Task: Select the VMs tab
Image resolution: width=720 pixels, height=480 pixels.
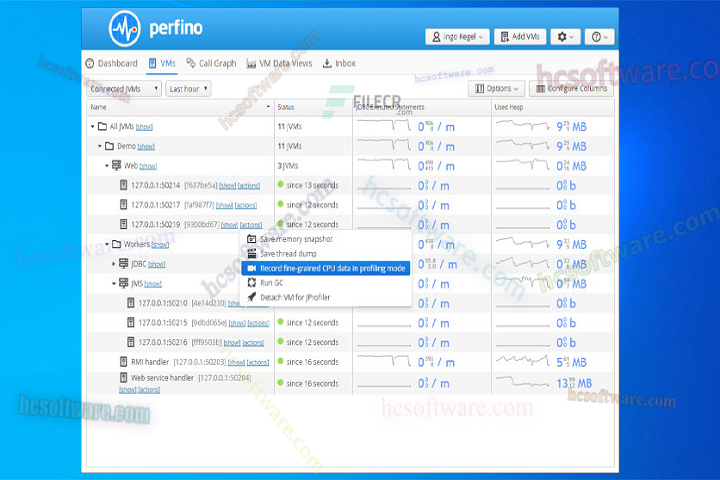Action: point(162,63)
